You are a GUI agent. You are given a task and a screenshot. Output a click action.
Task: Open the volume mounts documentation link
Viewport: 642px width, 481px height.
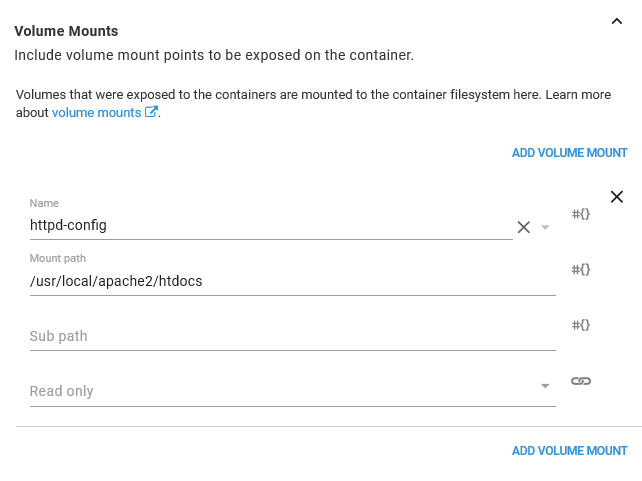point(97,113)
